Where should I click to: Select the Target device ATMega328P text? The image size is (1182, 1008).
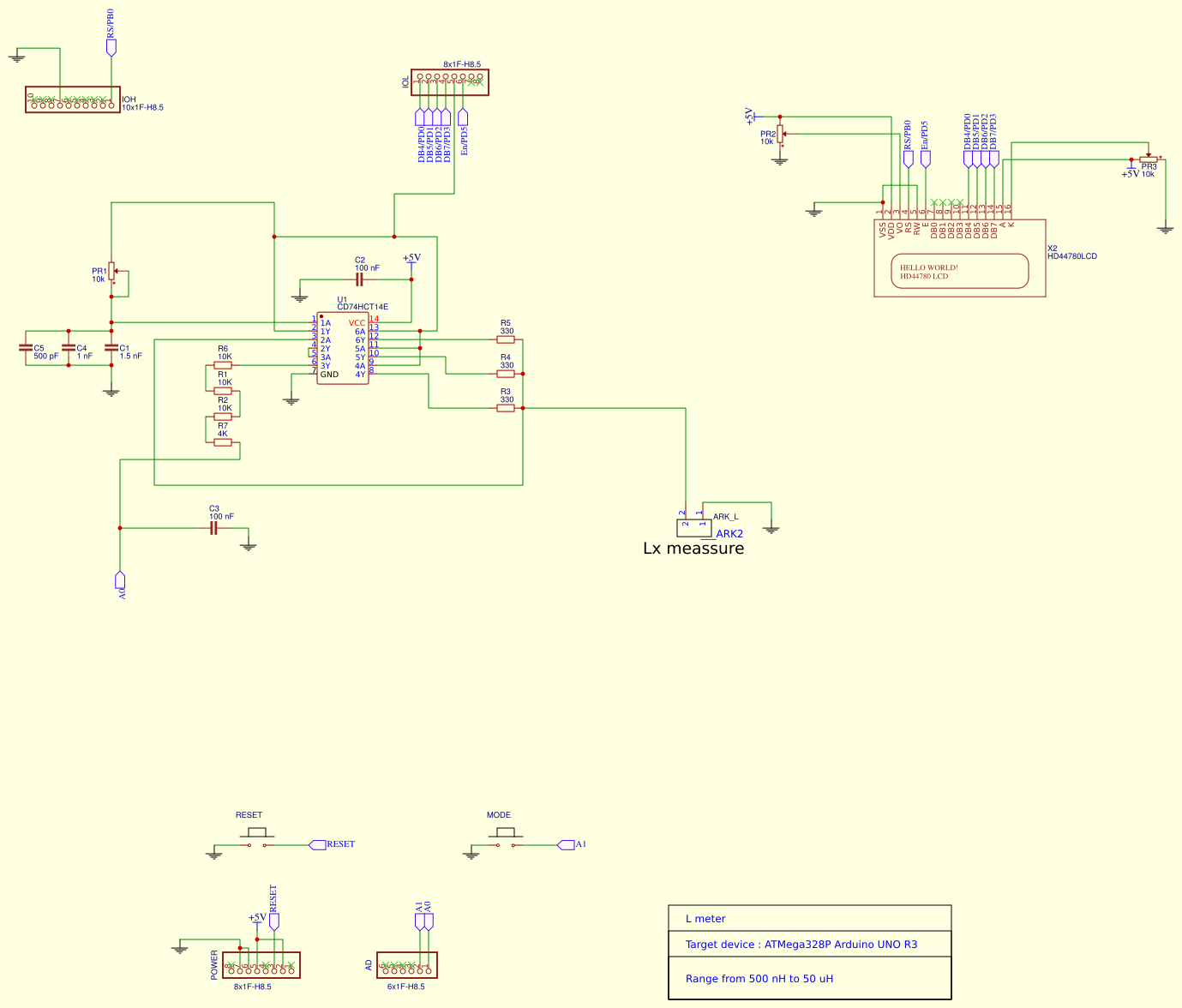(x=801, y=945)
